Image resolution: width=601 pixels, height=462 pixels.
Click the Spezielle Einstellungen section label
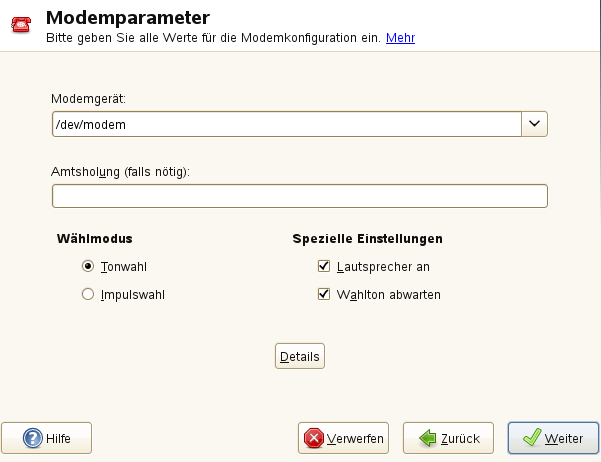pyautogui.click(x=368, y=239)
